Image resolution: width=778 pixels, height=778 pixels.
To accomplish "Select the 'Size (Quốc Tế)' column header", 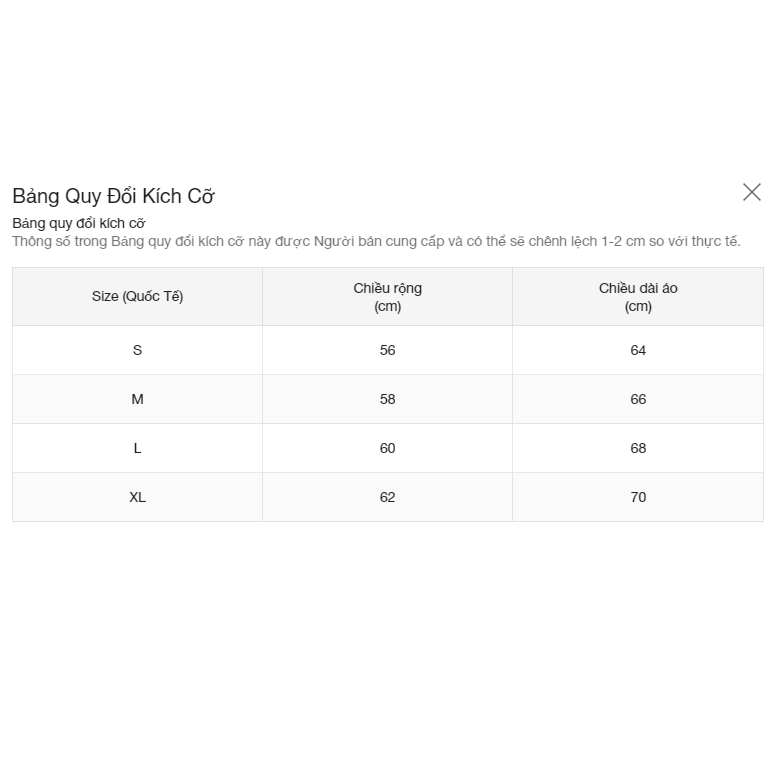I will click(x=137, y=296).
